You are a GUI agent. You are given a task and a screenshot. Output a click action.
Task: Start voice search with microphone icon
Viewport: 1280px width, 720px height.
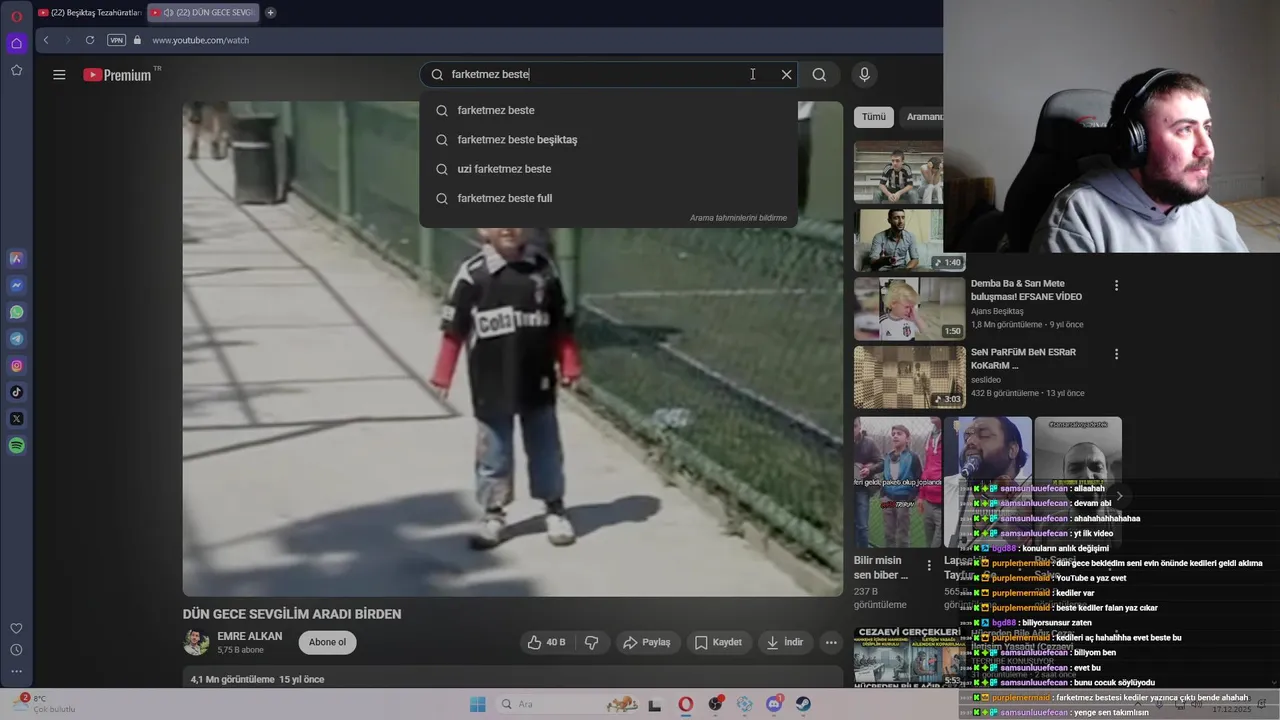pyautogui.click(x=865, y=74)
